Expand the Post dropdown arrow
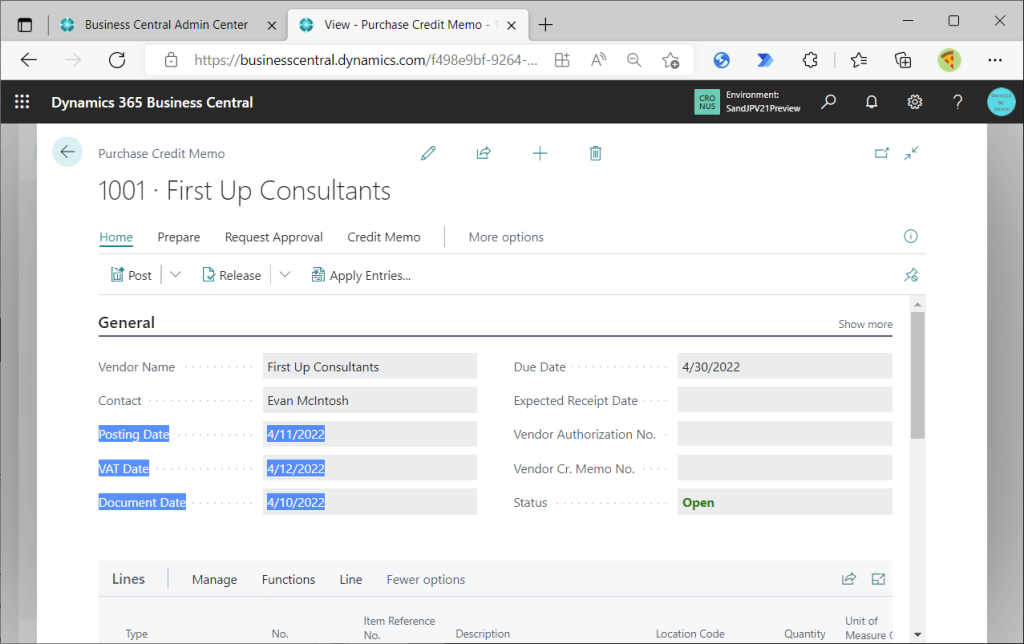This screenshot has height=644, width=1024. [175, 275]
